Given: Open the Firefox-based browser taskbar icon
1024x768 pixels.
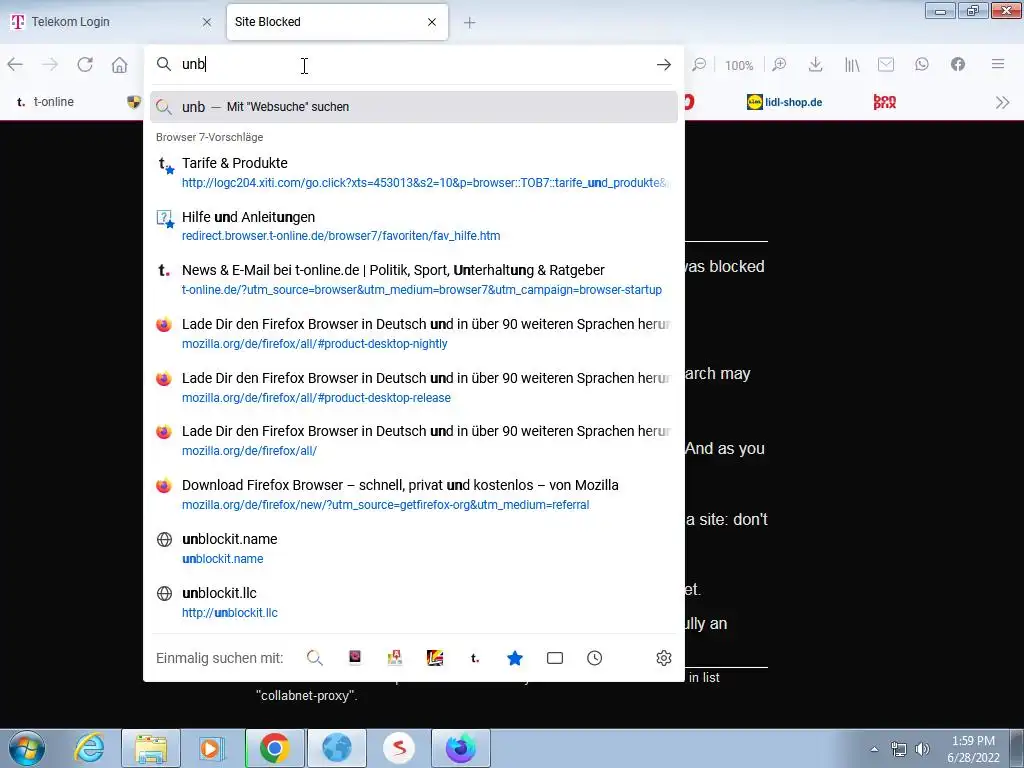Looking at the screenshot, I should click(x=460, y=748).
